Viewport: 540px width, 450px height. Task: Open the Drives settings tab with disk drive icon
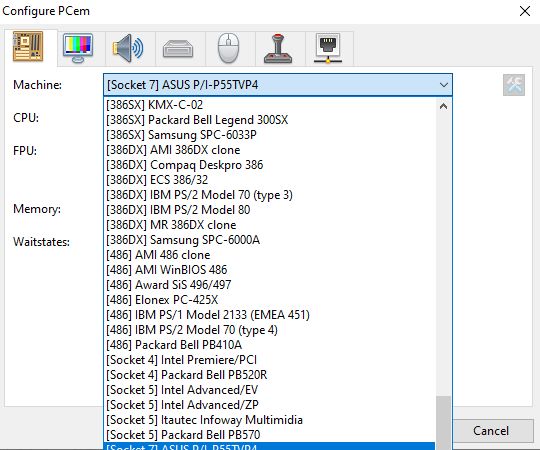178,49
